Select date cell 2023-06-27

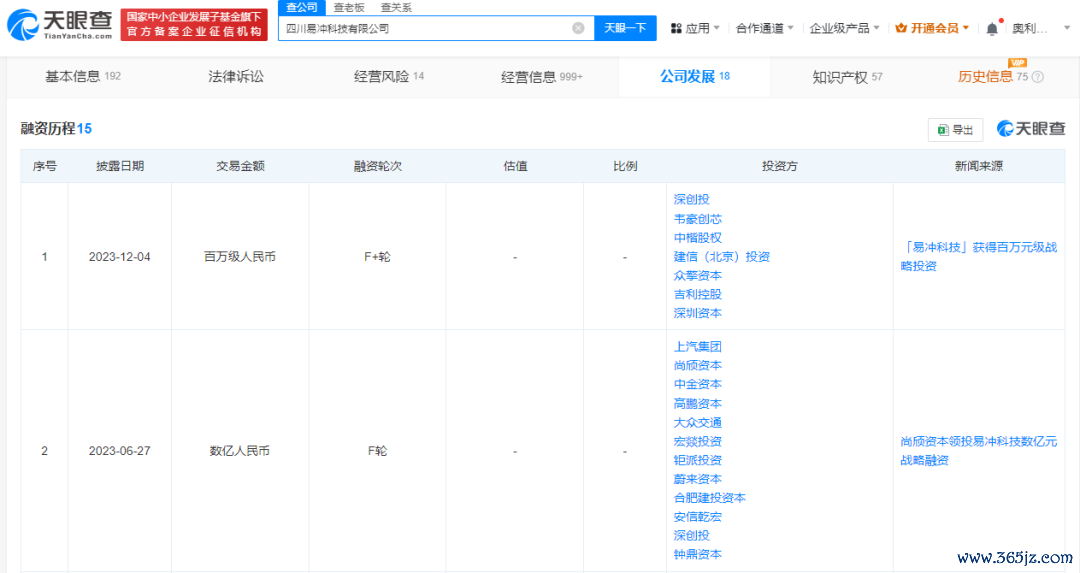click(x=119, y=451)
